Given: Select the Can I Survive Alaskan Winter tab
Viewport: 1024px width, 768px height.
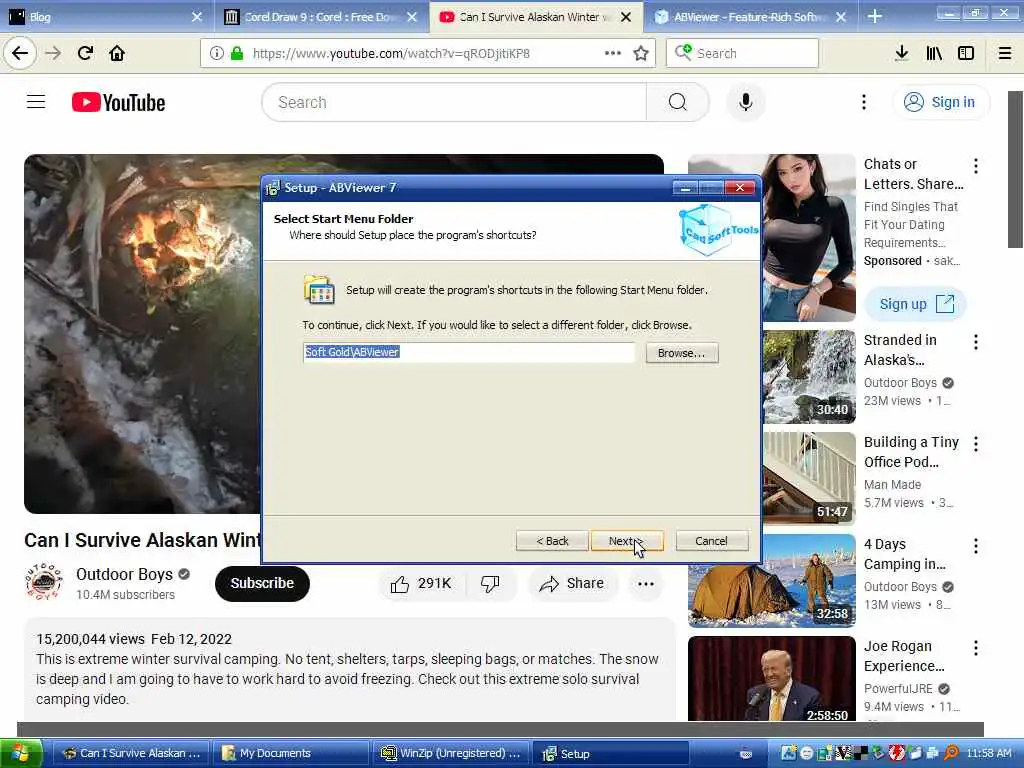Looking at the screenshot, I should [x=535, y=17].
